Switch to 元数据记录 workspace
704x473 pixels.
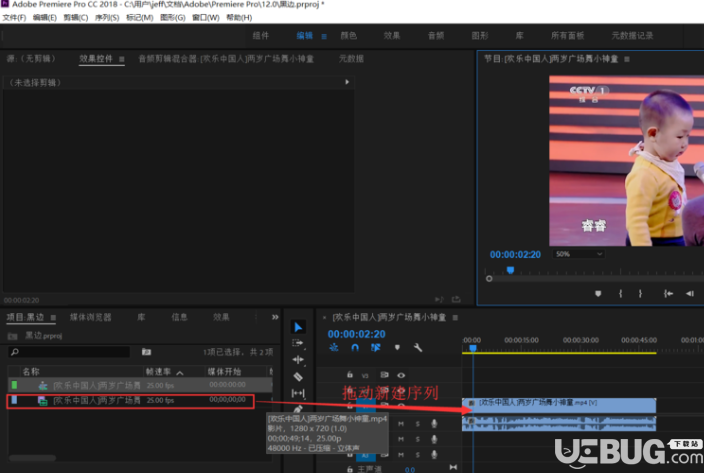pyautogui.click(x=632, y=35)
